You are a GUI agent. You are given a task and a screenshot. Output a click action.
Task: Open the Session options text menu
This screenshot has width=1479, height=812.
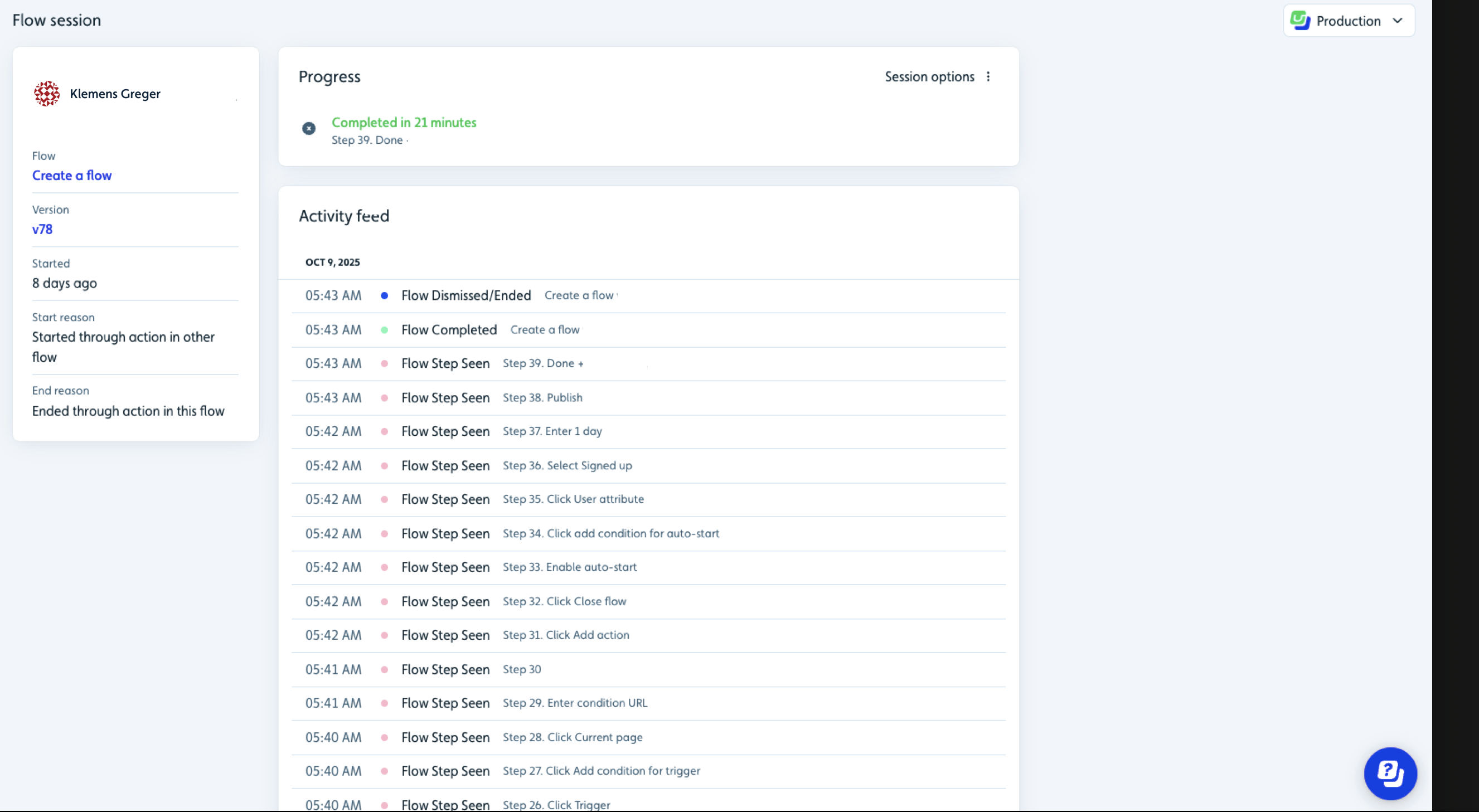coord(929,77)
